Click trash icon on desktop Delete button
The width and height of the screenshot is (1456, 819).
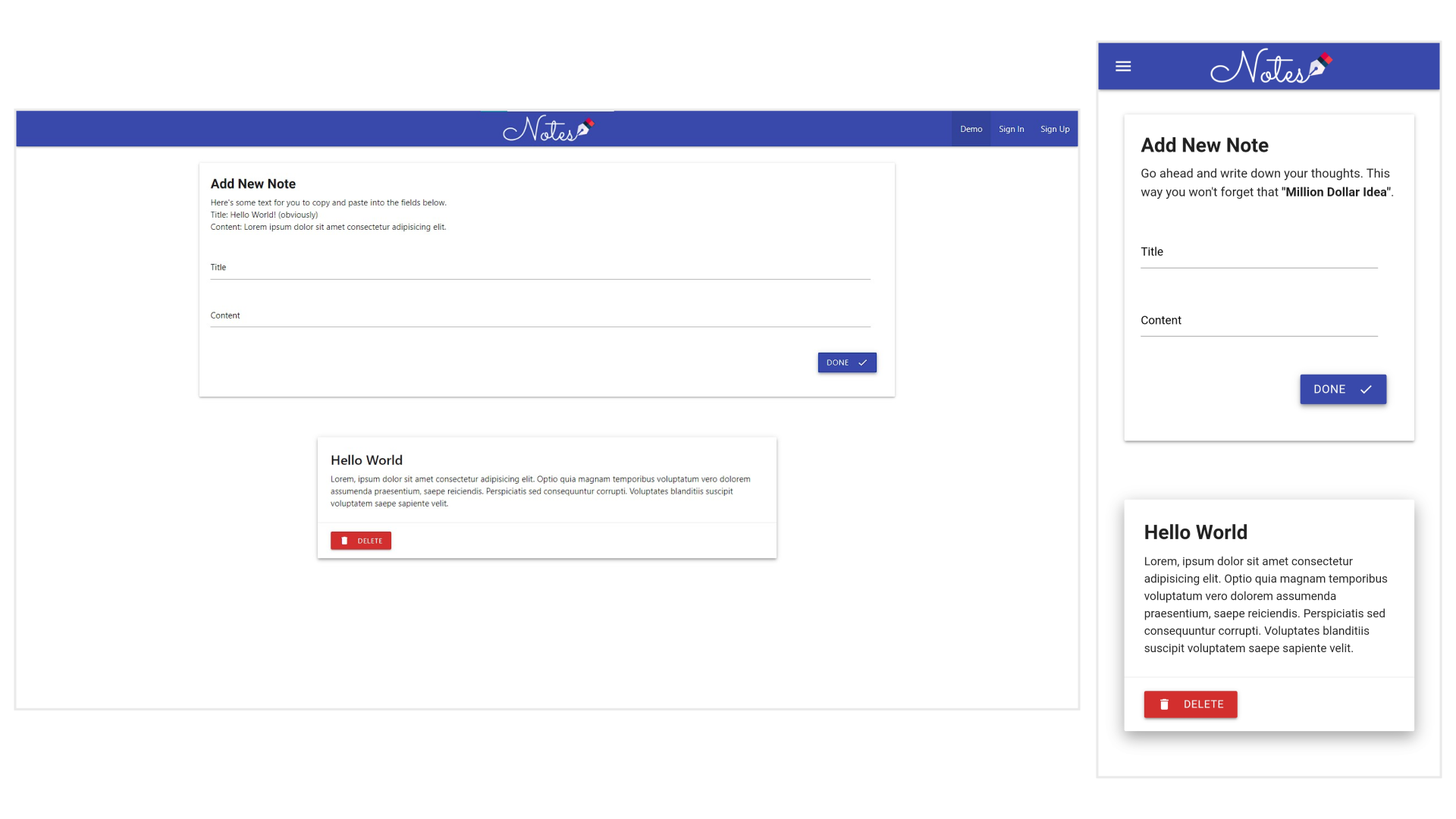click(344, 541)
